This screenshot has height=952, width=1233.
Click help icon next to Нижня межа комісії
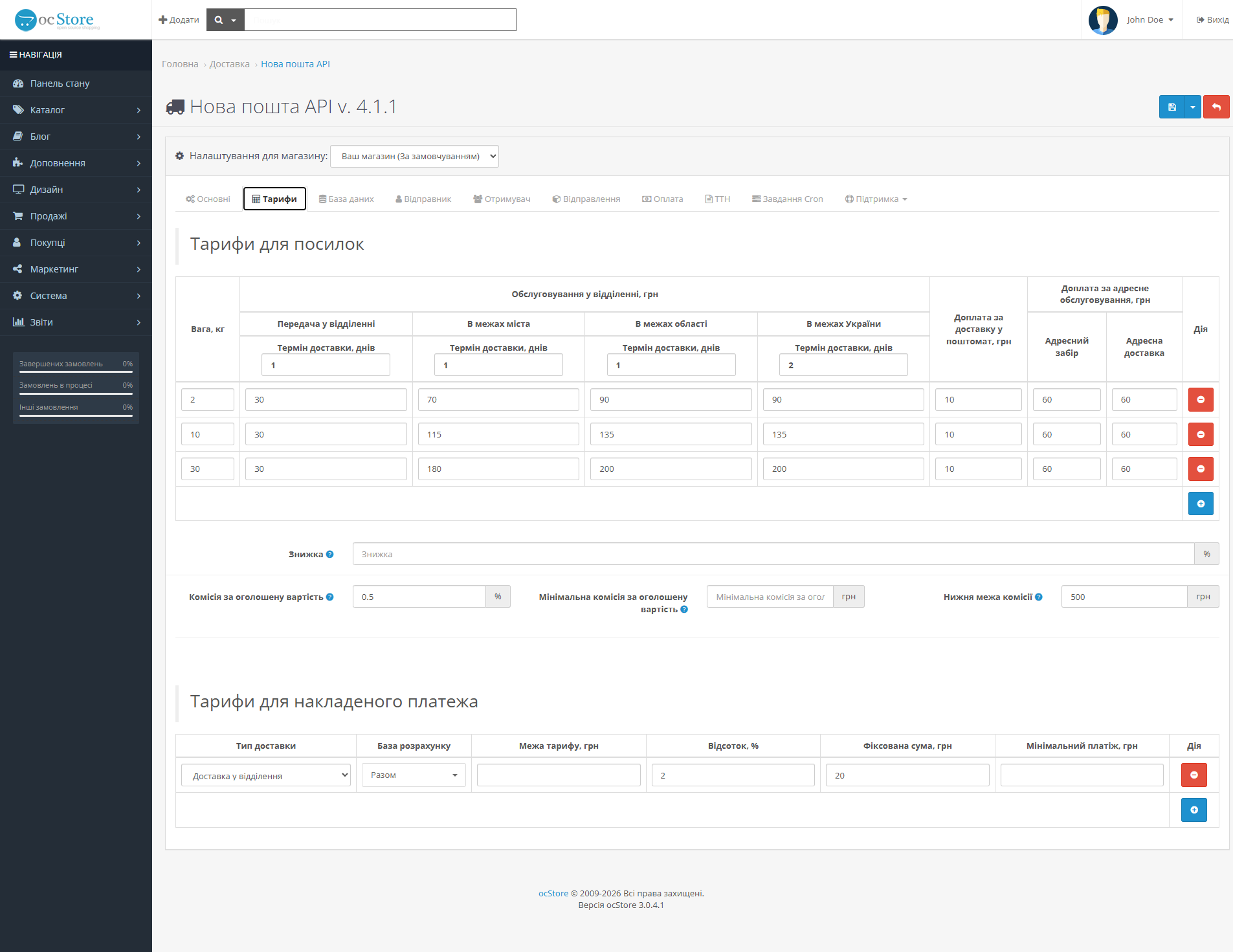coord(1039,597)
